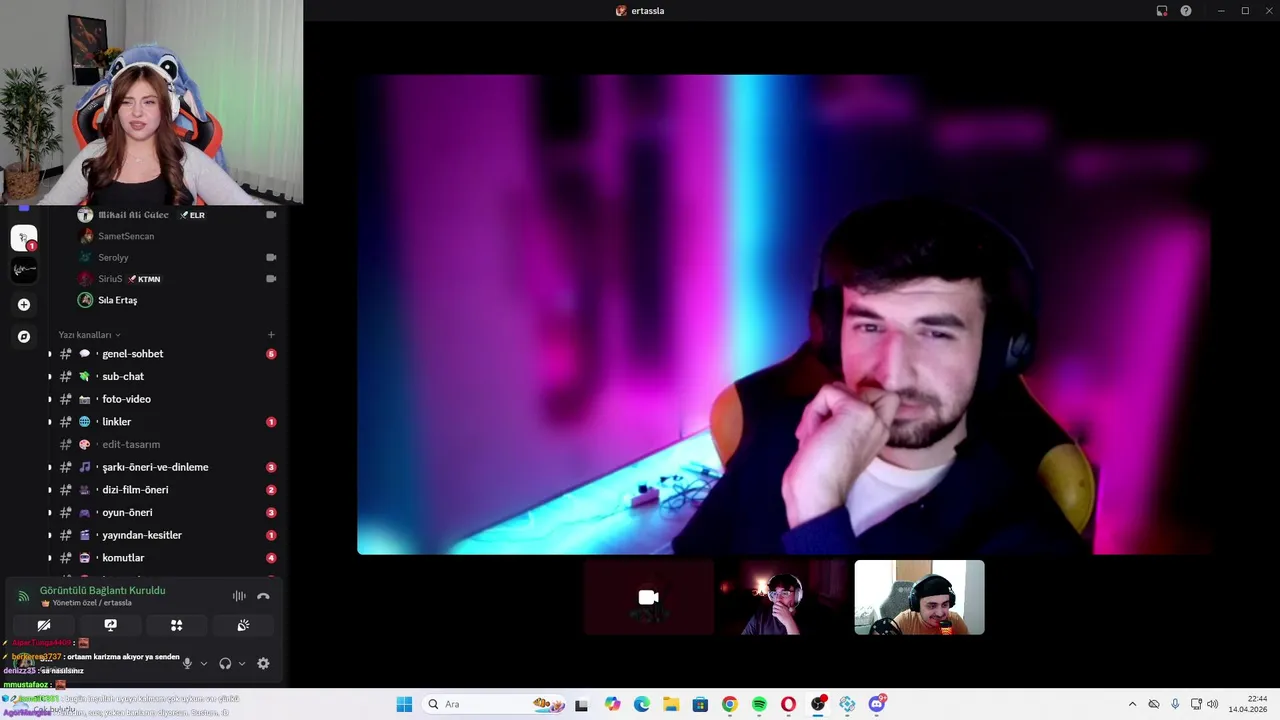The image size is (1280, 720).
Task: Open Microsoft Edge from the taskbar
Action: [642, 704]
